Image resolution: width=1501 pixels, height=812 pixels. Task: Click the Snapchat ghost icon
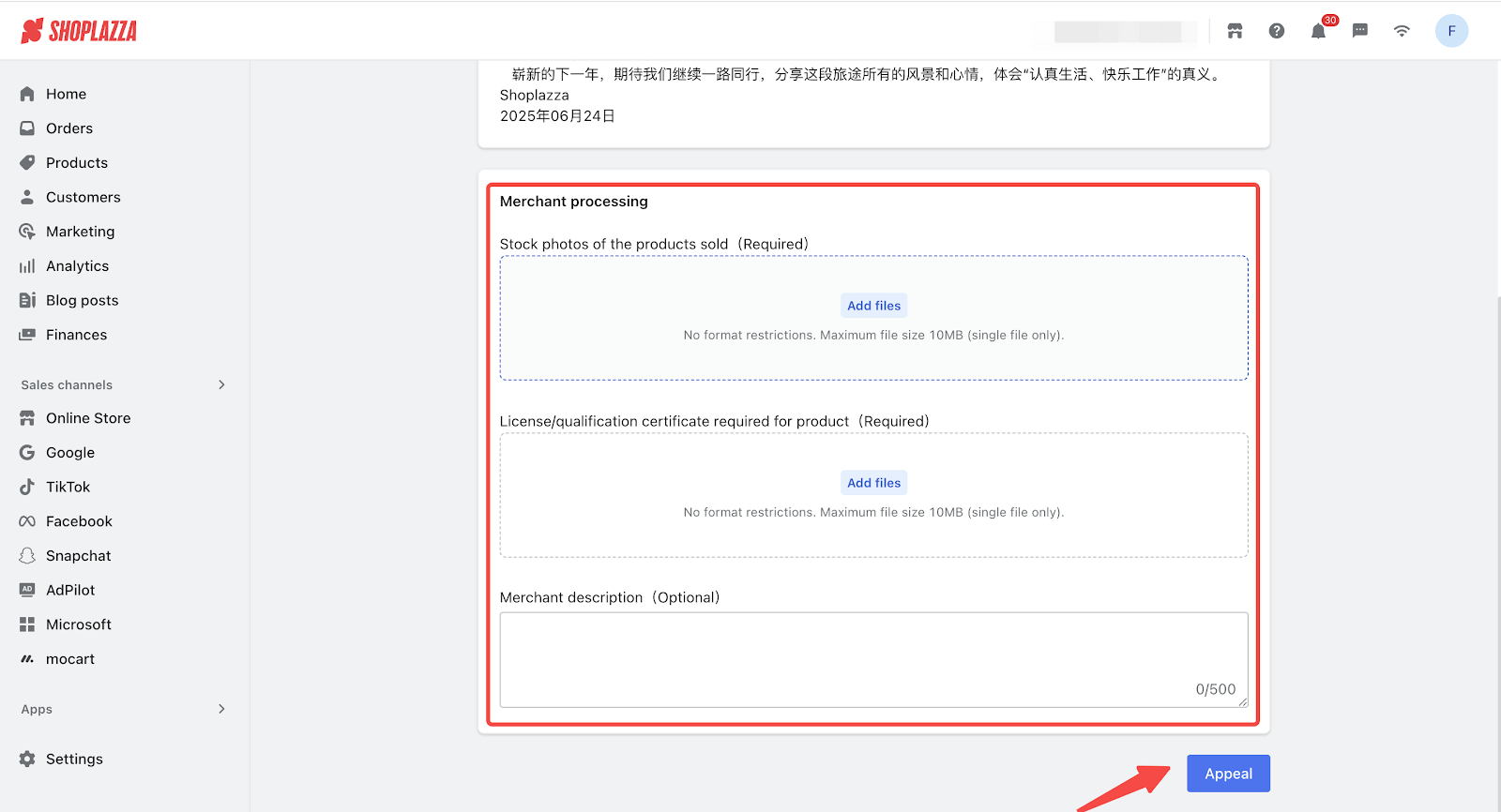[27, 556]
